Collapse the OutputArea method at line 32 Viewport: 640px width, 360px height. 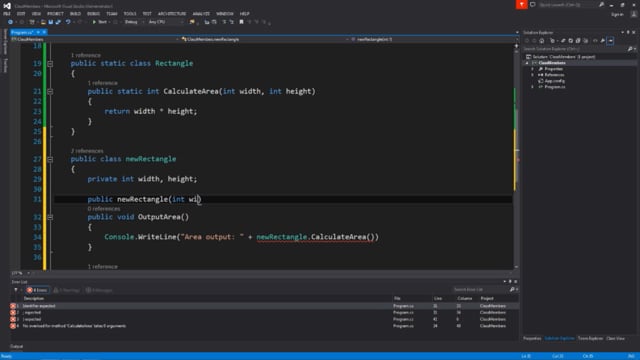click(x=50, y=217)
